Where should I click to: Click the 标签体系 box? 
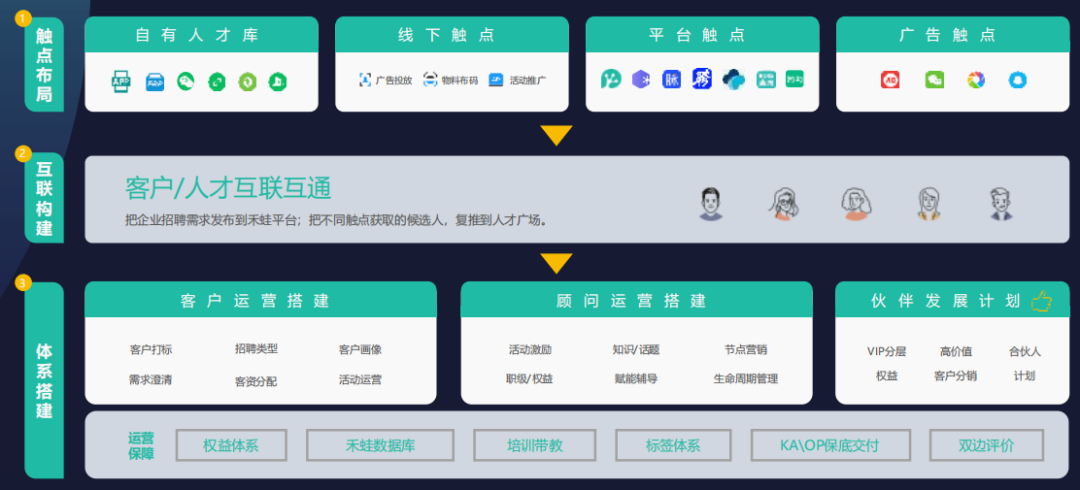click(x=673, y=445)
